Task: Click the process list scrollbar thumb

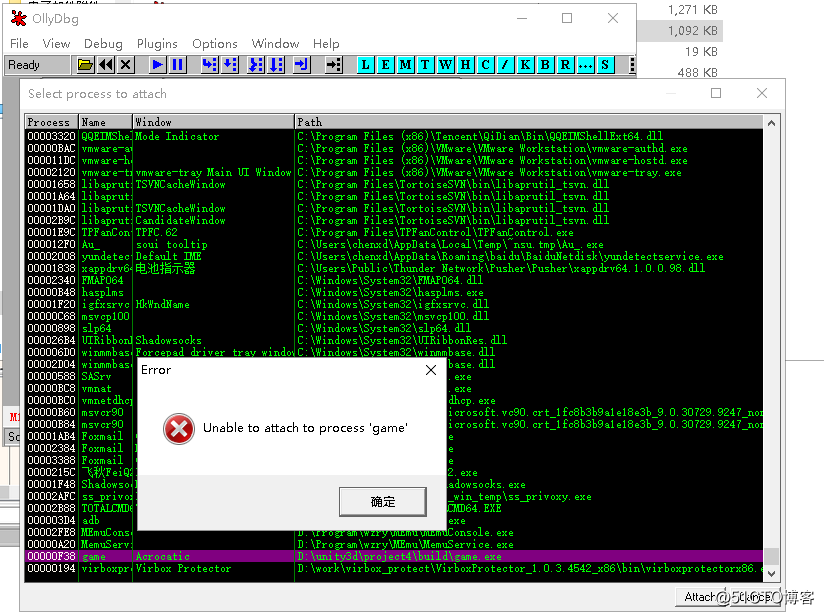Action: (x=771, y=556)
